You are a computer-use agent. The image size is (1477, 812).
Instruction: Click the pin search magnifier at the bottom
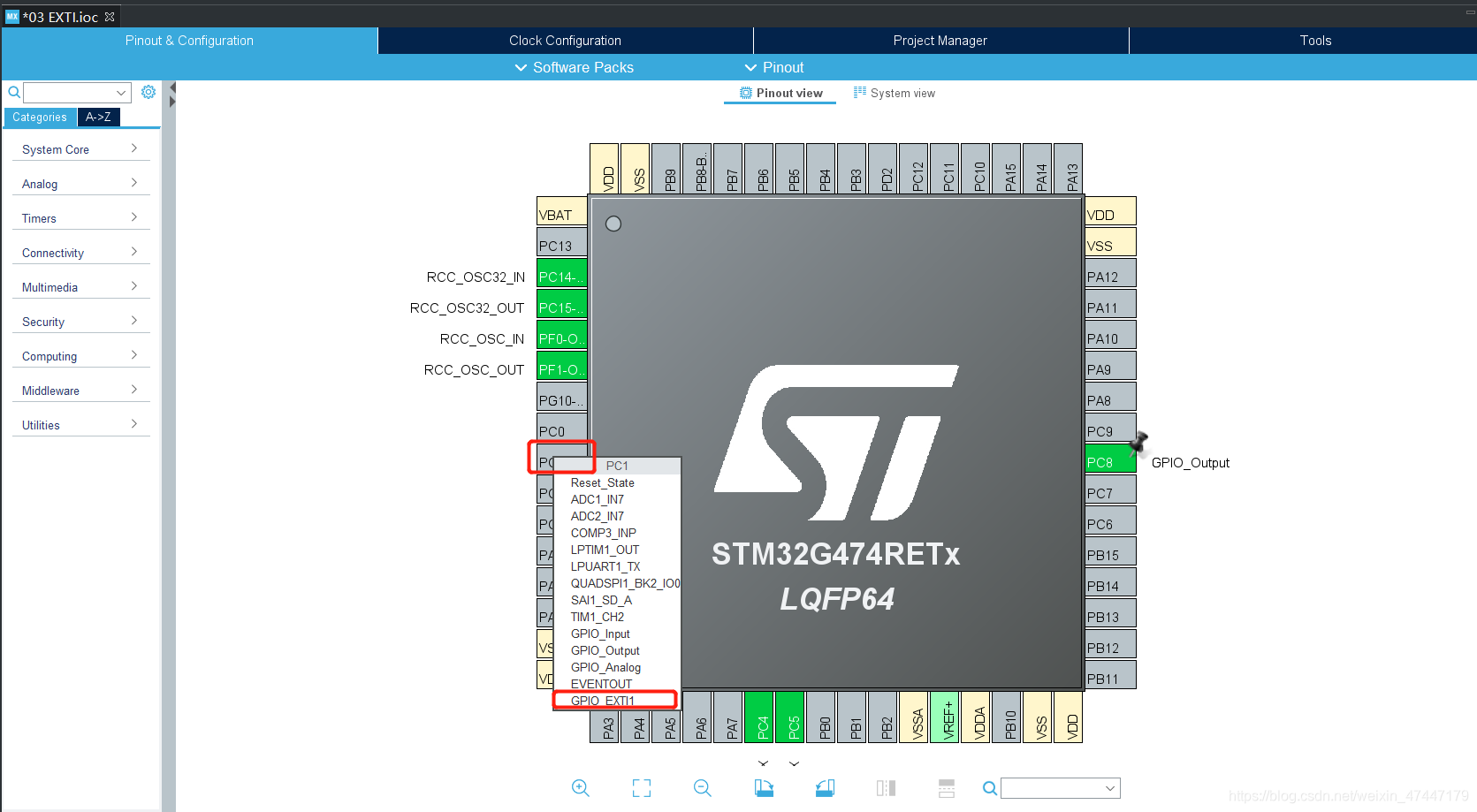click(x=990, y=788)
